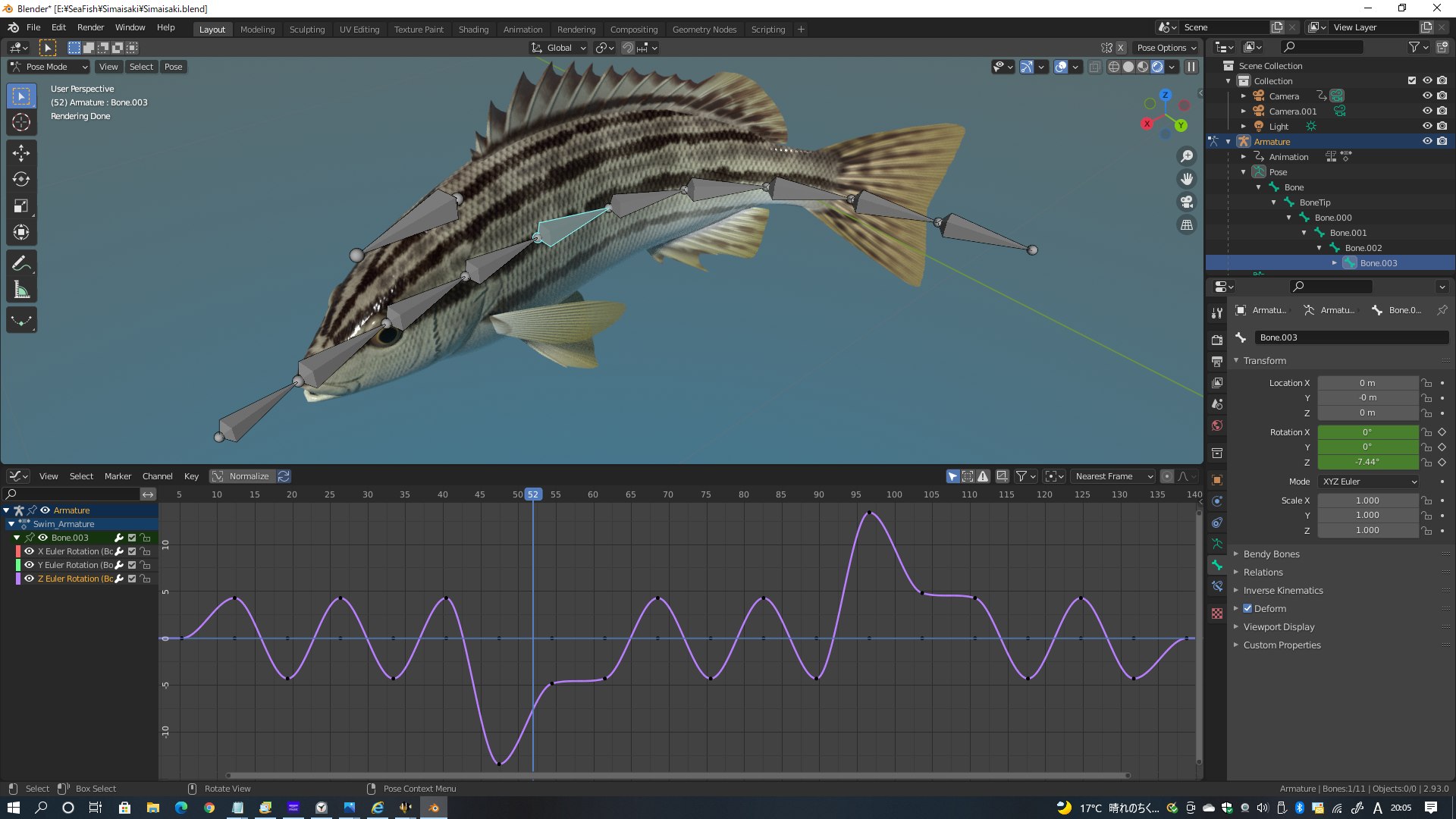Click the frame 52 playhead marker
Screen dimensions: 1456x819
tap(533, 494)
